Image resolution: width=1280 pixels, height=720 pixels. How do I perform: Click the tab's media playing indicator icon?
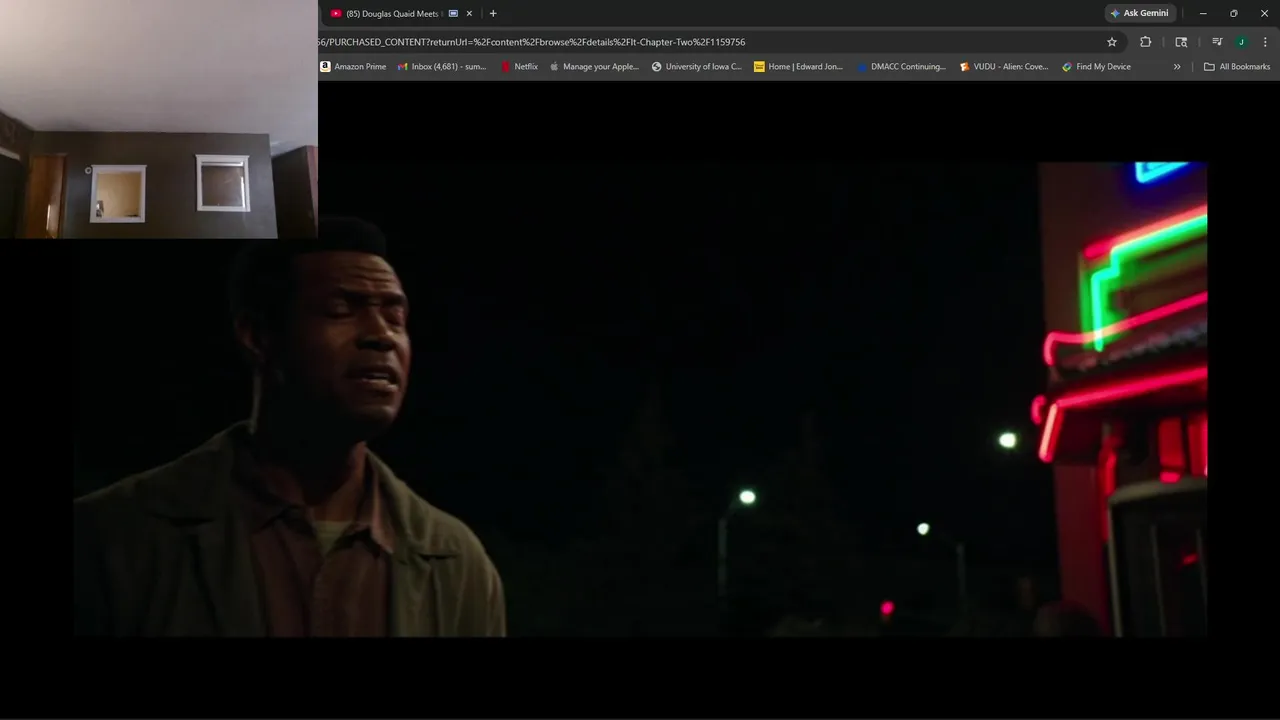(453, 14)
